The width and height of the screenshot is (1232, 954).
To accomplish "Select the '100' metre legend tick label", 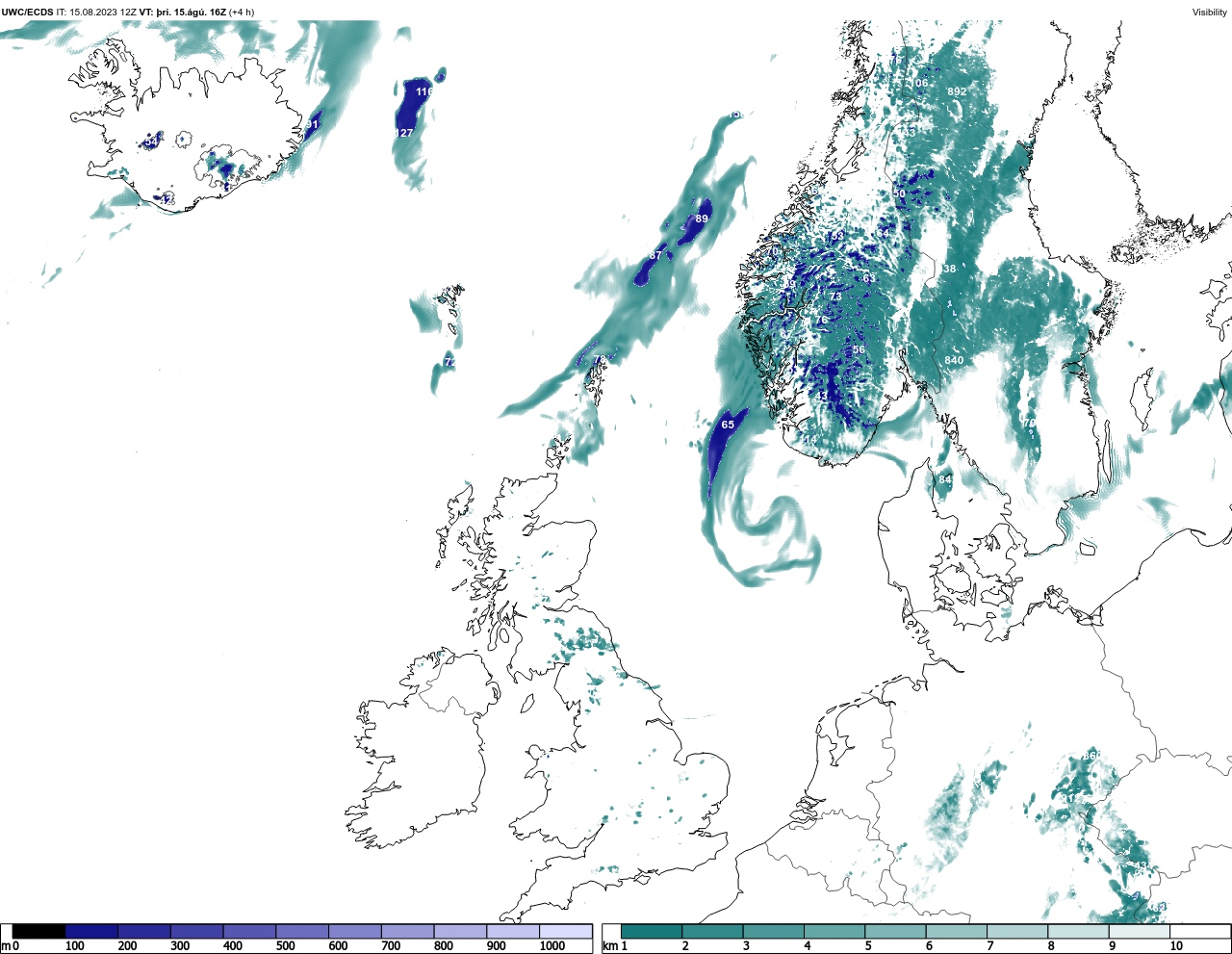I will click(x=75, y=946).
